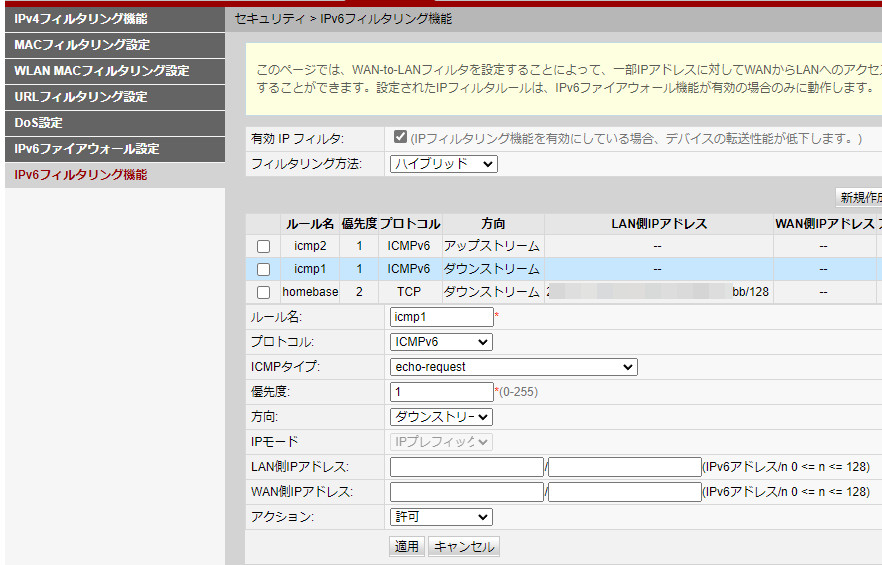Open IPv6ファイアウォール設定 menu item

tap(115, 149)
